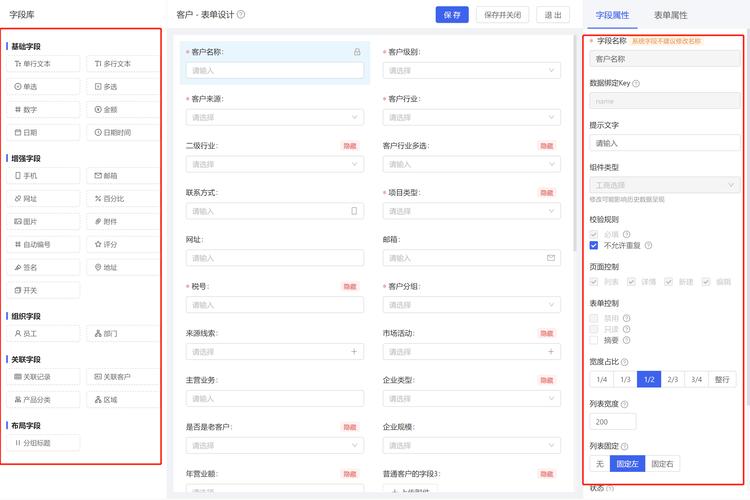Click the blue 保存 button
750x500 pixels.
(452, 15)
